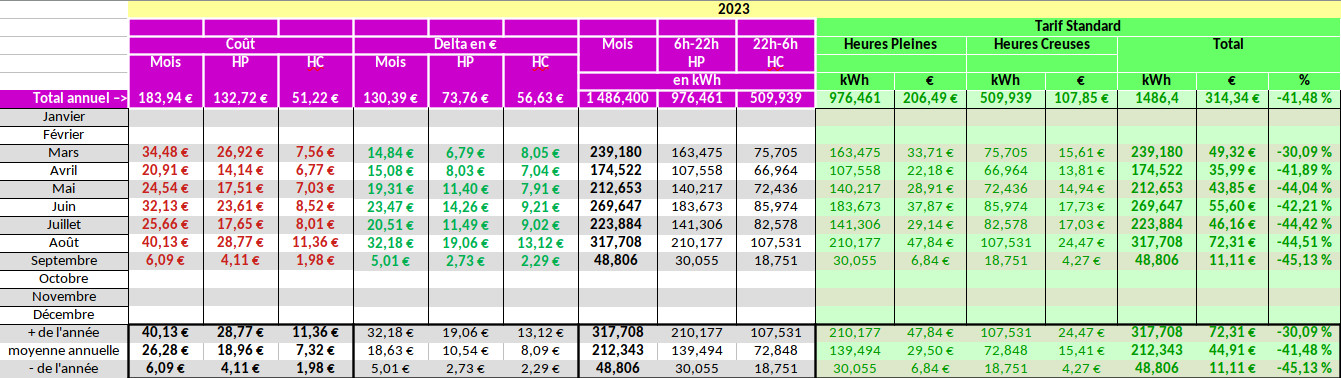Select the - de l'année row label
This screenshot has height=378, width=1341.
64,369
